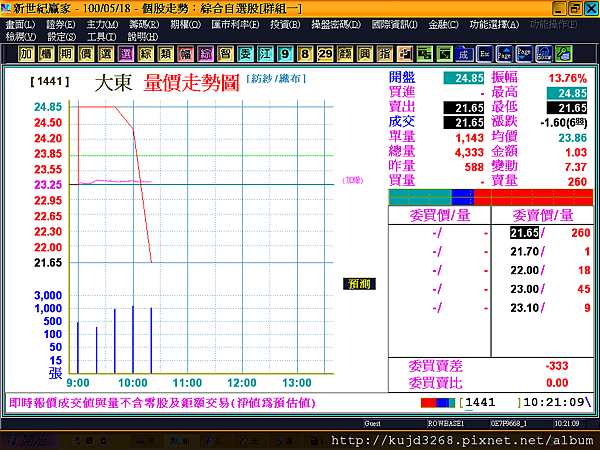The image size is (600, 450).
Task: Click the Home toolbar icon
Action: click(x=544, y=54)
